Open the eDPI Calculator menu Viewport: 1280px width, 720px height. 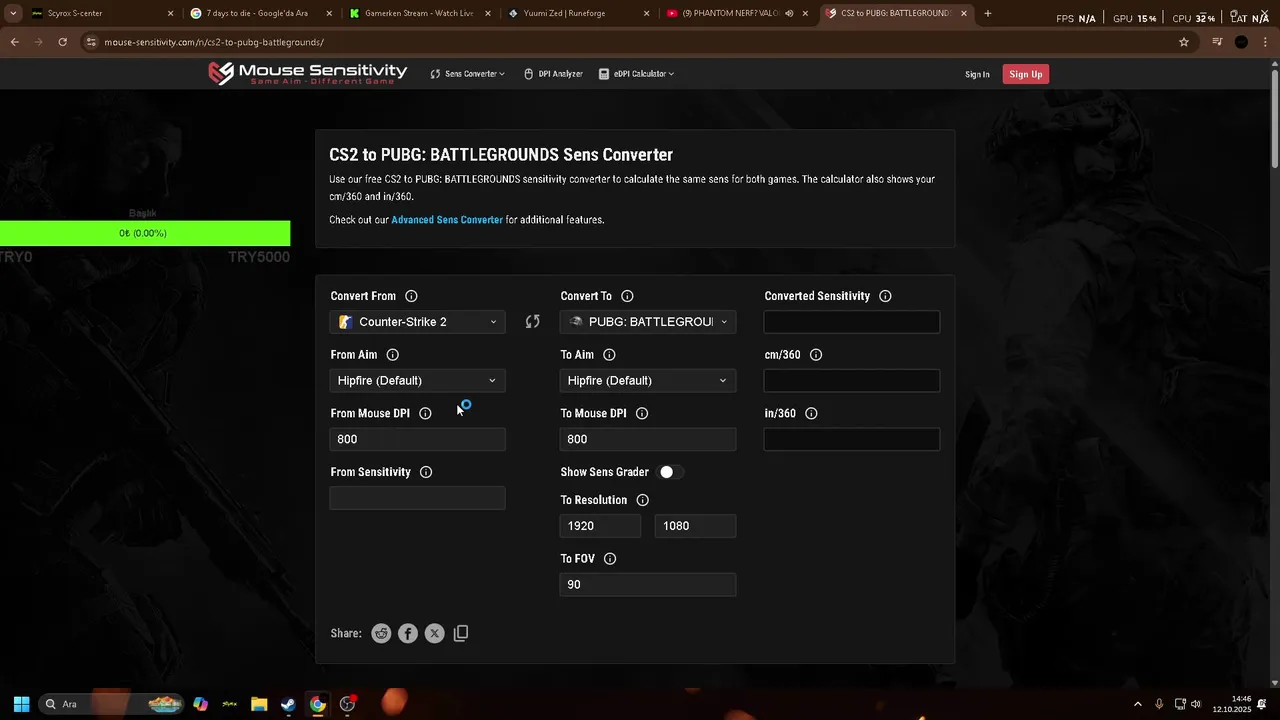(x=636, y=74)
